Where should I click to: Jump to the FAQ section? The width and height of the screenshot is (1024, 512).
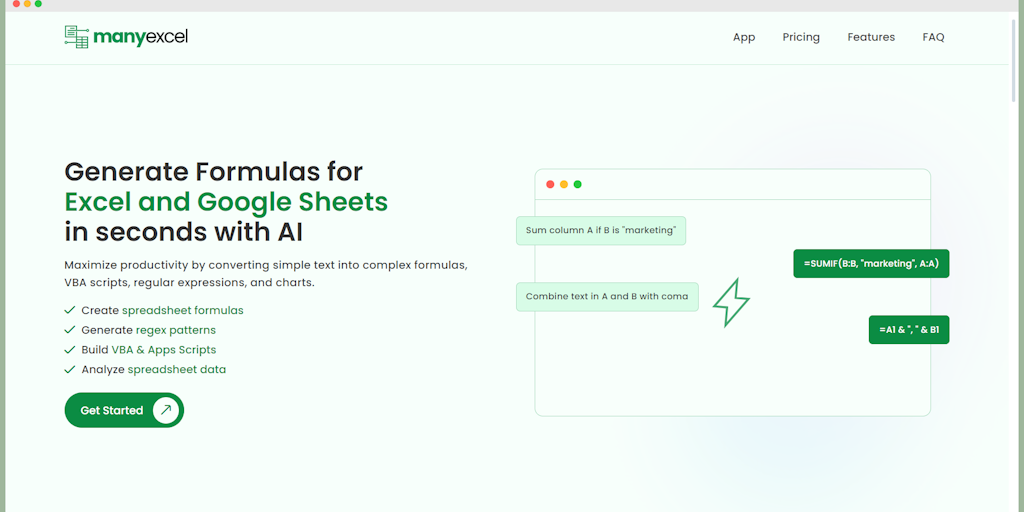click(x=933, y=37)
